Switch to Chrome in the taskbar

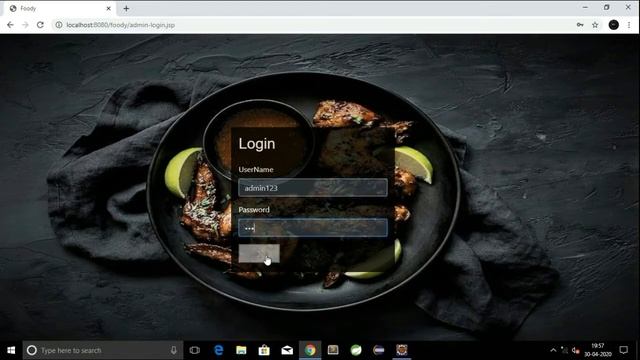[310, 350]
